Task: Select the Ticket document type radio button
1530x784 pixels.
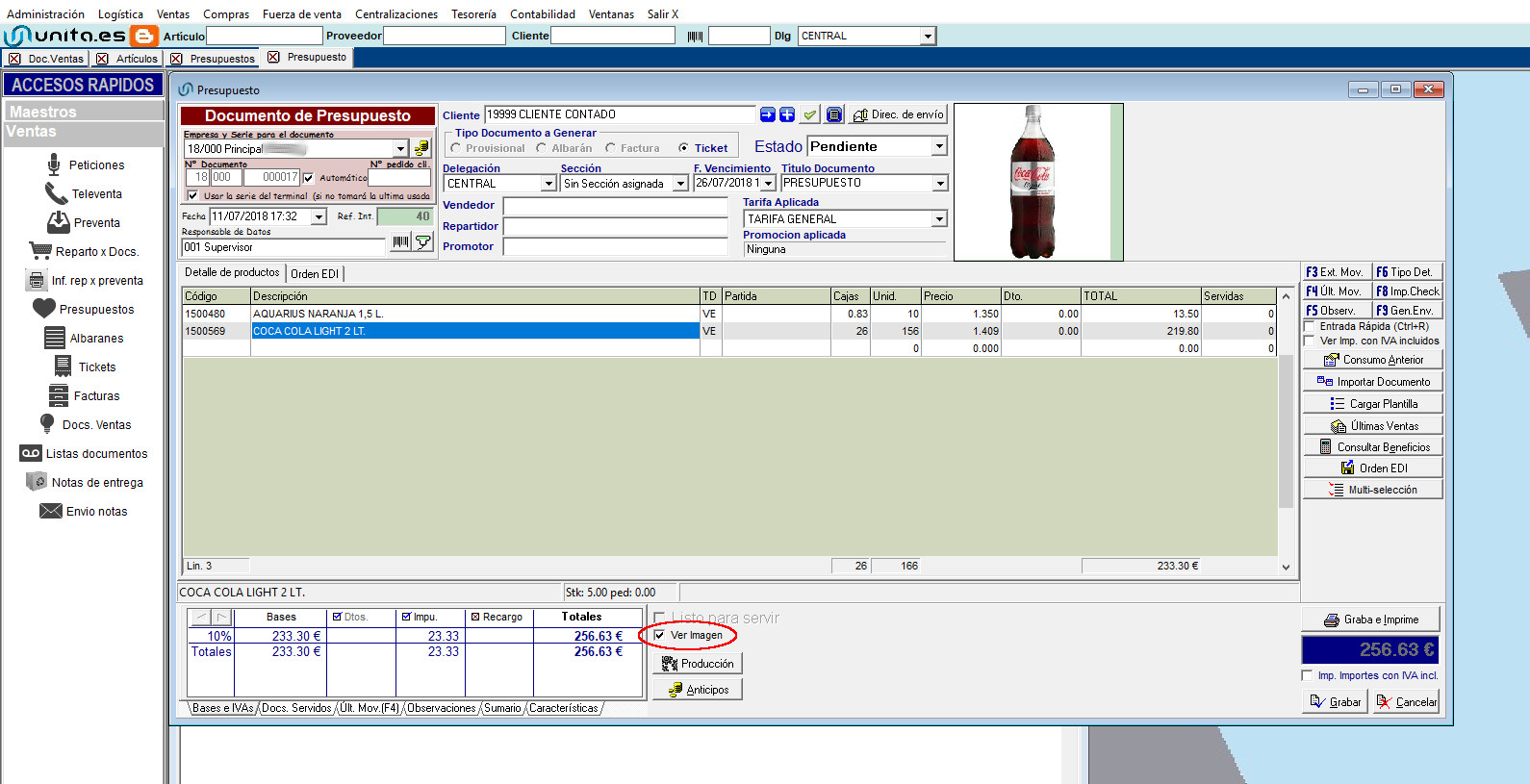Action: pos(683,148)
